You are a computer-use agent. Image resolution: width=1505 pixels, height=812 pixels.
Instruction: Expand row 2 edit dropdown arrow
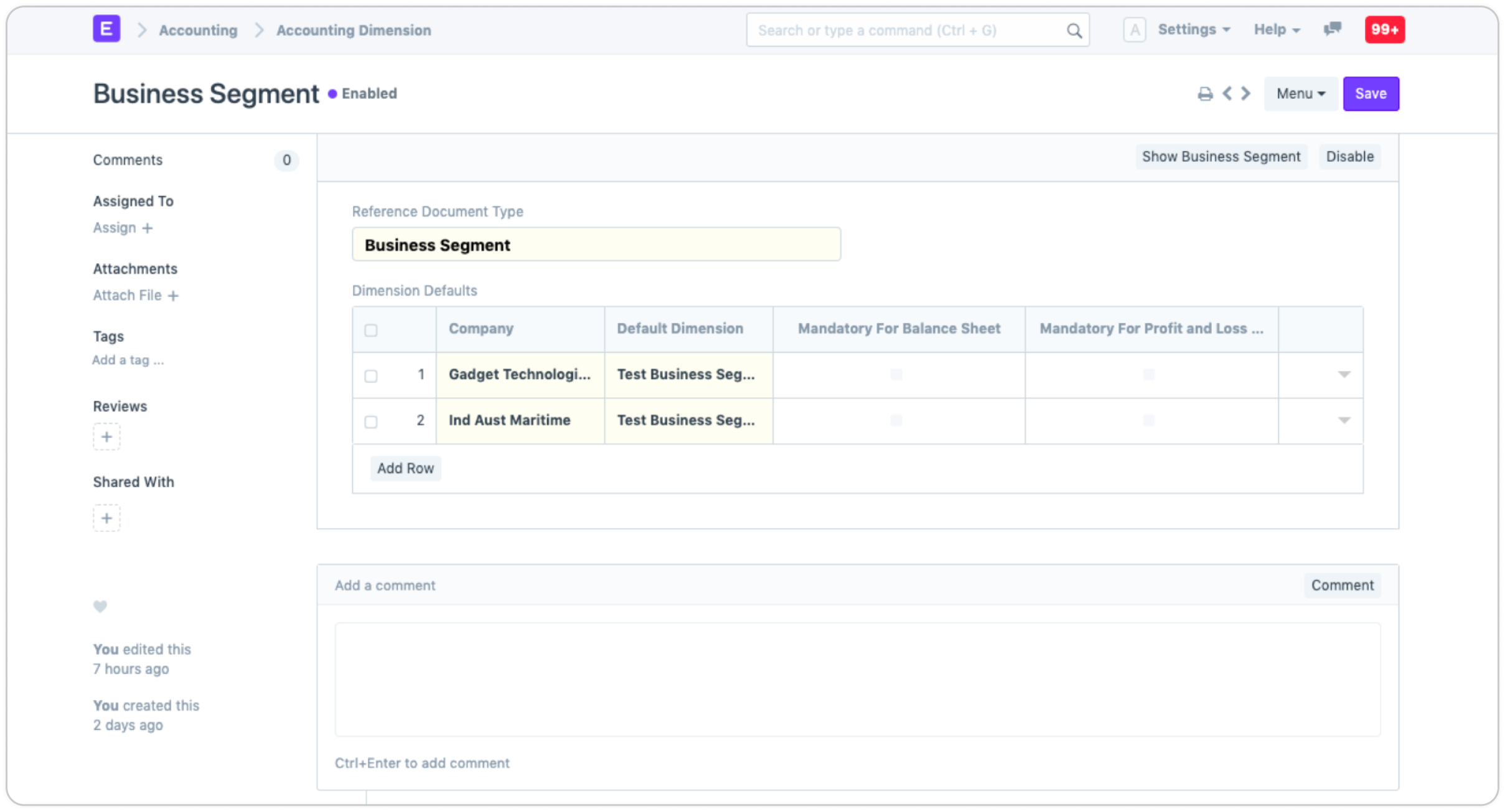1344,421
